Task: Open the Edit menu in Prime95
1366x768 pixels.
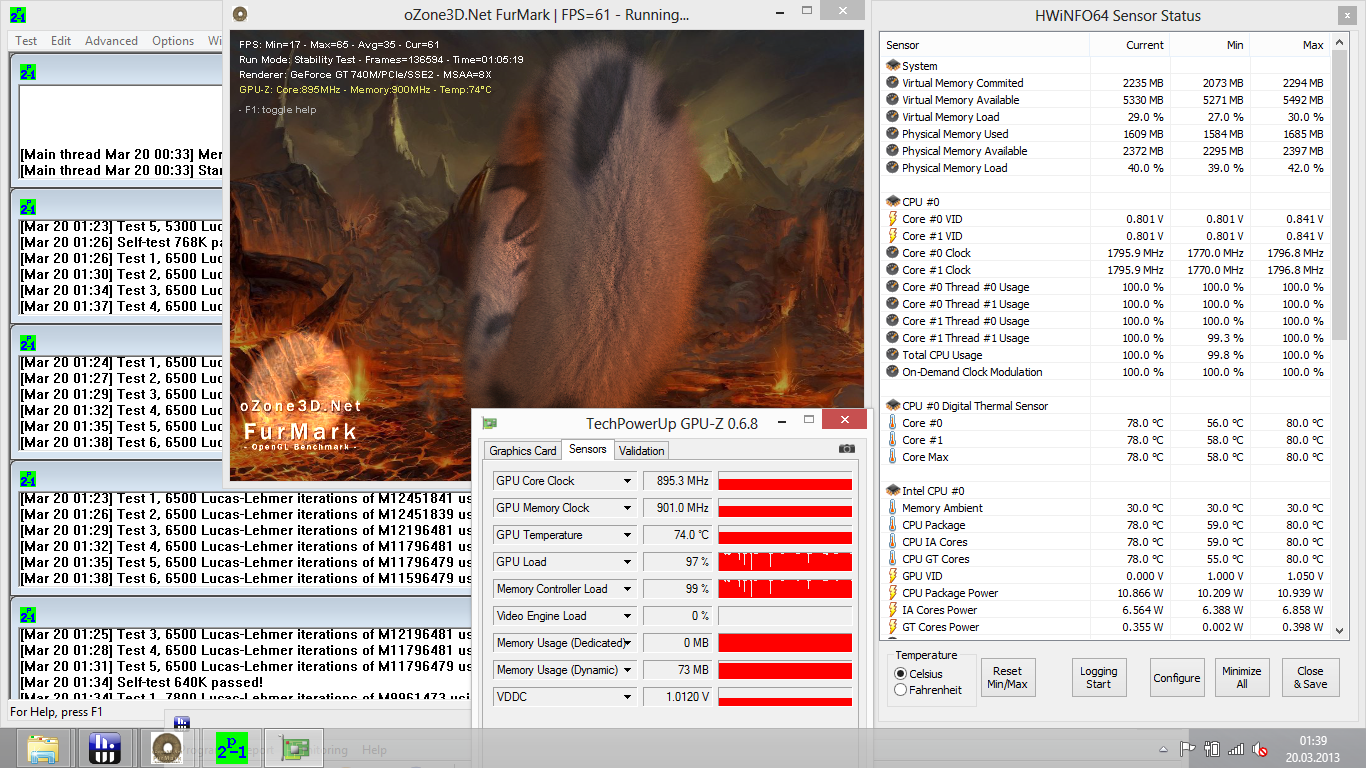Action: [61, 41]
